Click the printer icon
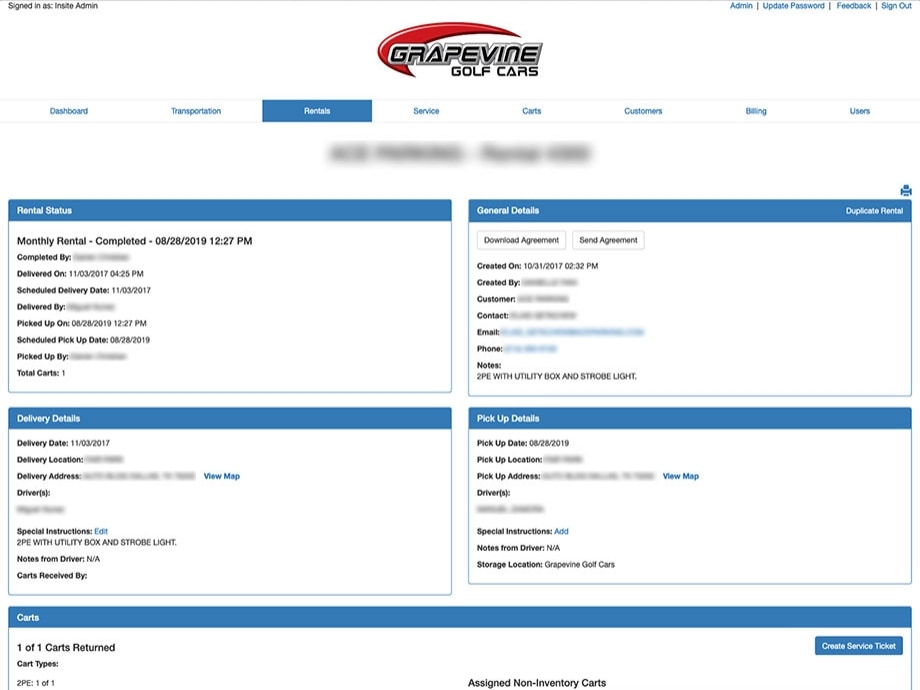920x690 pixels. 905,190
